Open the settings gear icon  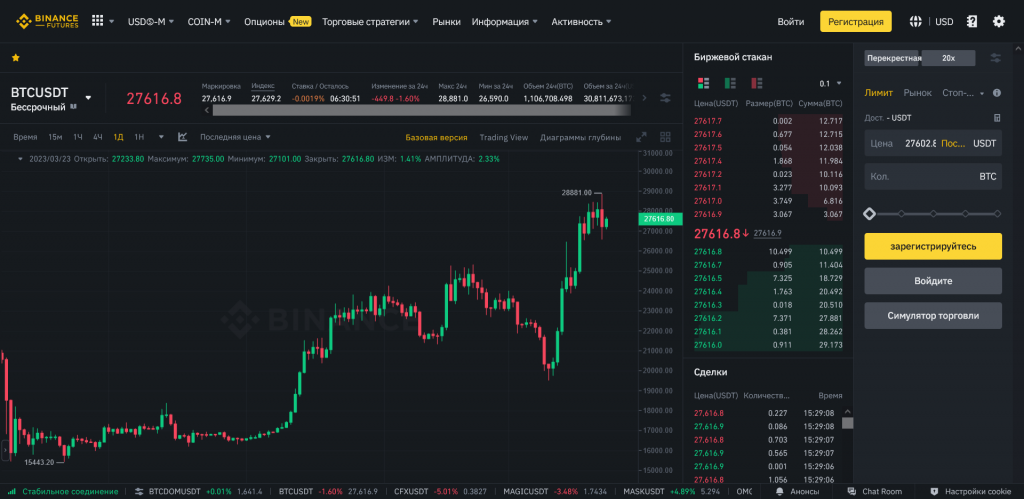click(999, 22)
